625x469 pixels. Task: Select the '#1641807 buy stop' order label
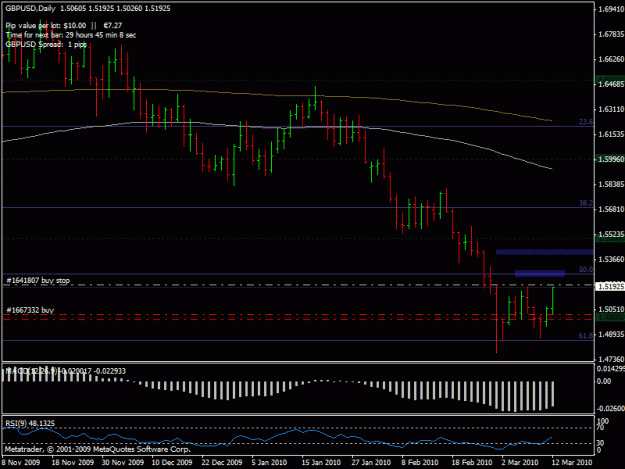click(38, 281)
